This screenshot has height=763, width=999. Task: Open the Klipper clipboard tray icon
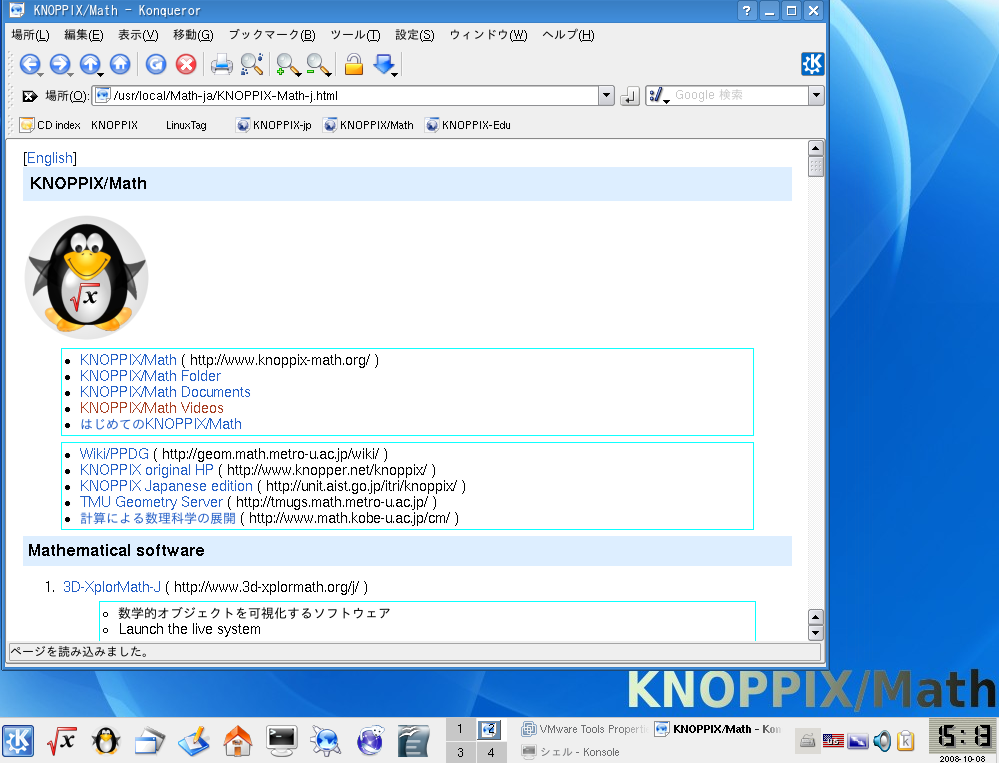tap(905, 741)
